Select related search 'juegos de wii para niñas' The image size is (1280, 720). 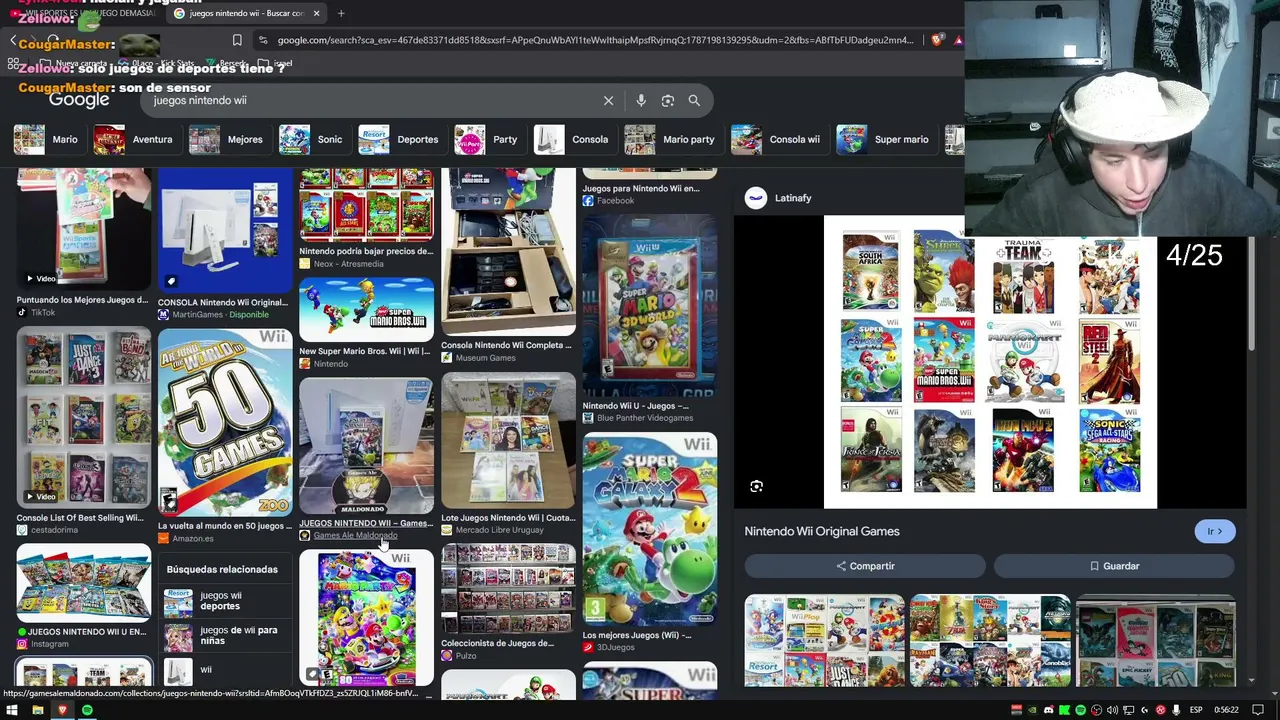coord(225,636)
